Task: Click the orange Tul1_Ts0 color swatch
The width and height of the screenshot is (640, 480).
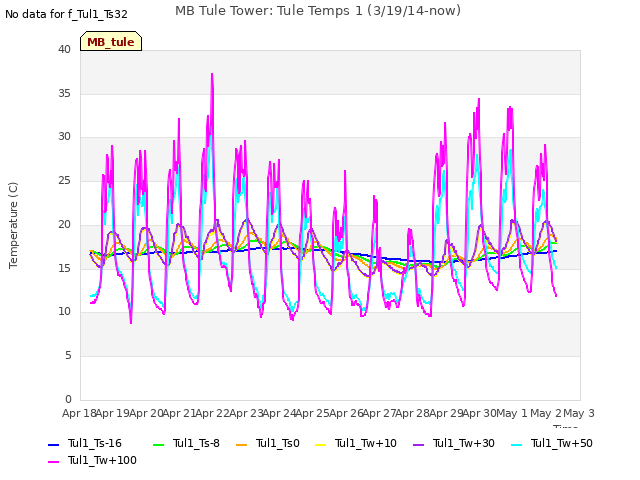Action: point(242,444)
